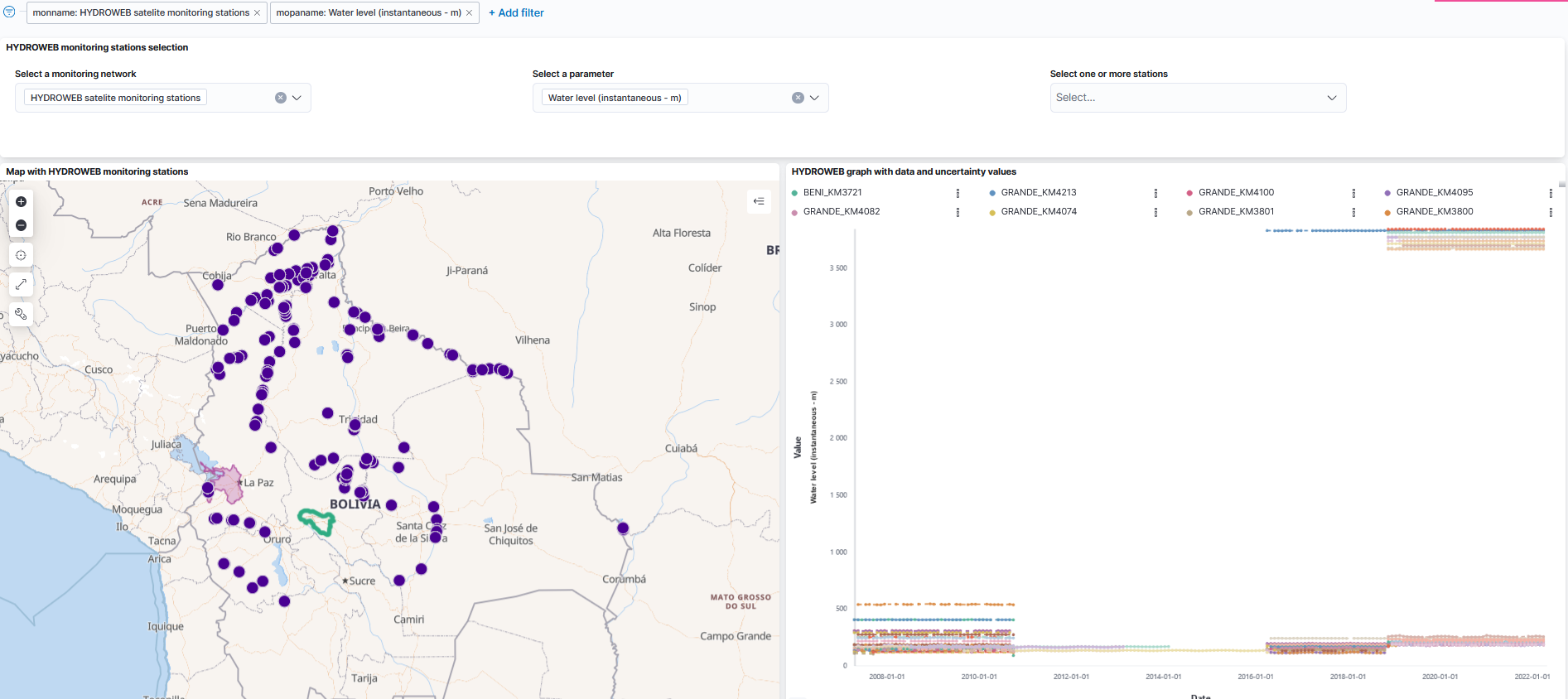Toggle GRANDE_KM4213 legend series visibility
This screenshot has width=1568, height=699.
[1038, 192]
